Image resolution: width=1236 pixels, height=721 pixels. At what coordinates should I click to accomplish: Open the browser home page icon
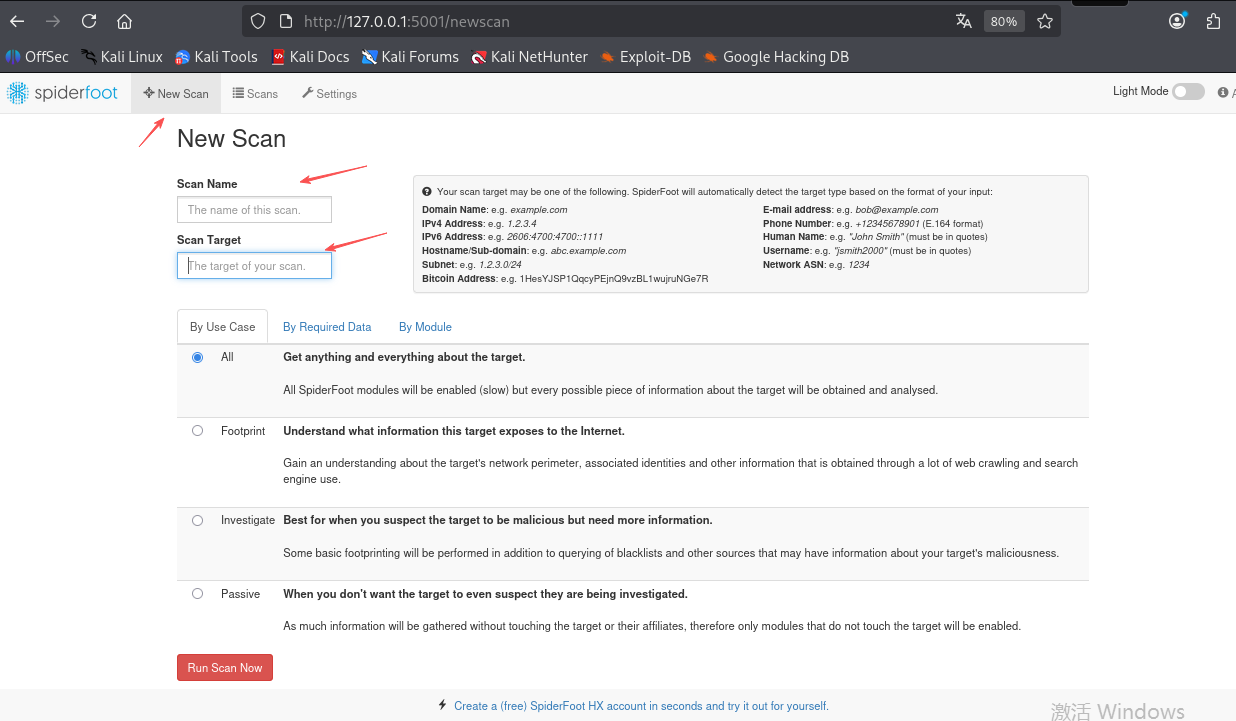pos(124,21)
